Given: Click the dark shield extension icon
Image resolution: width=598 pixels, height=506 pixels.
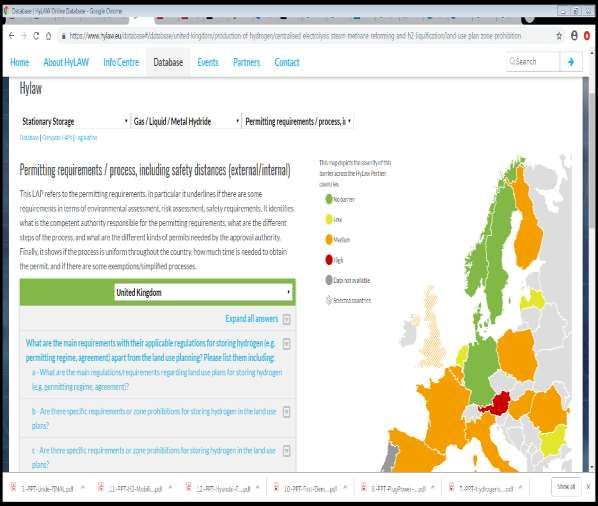Looking at the screenshot, I should pos(574,35).
